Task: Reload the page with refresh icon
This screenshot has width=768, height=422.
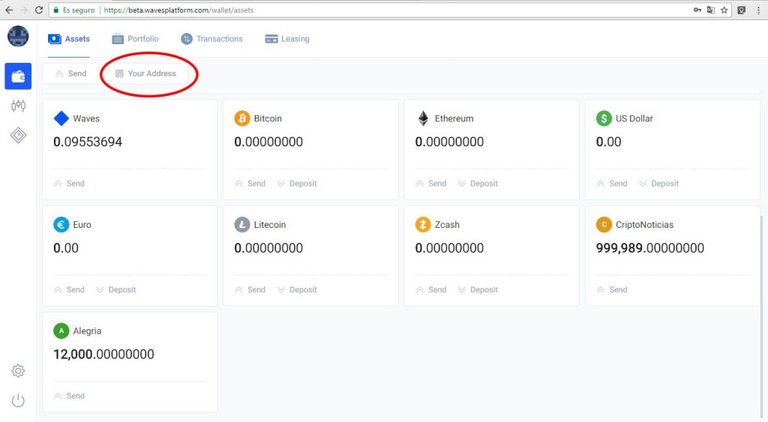Action: pos(39,10)
